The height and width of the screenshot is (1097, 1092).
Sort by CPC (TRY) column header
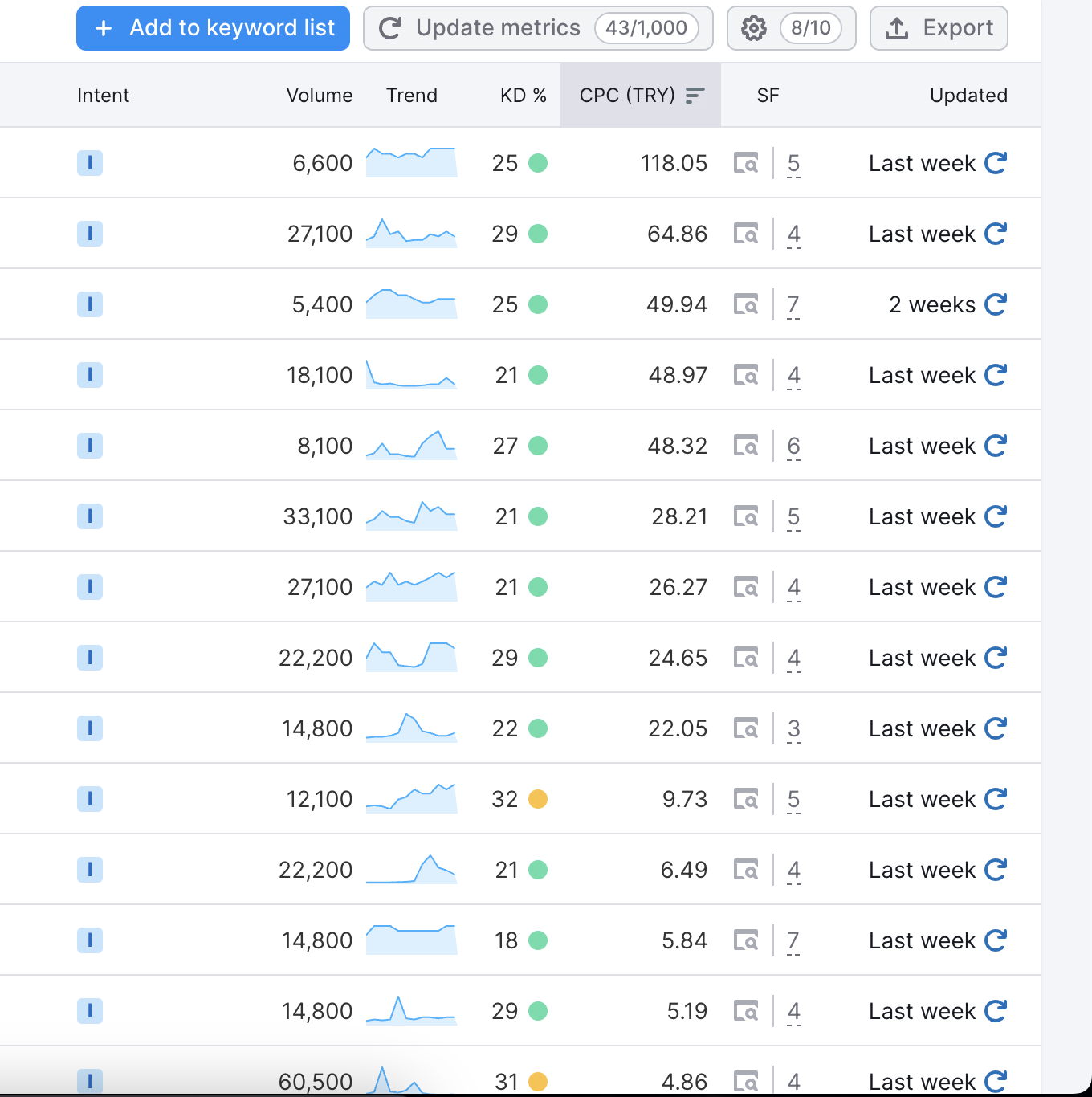[x=641, y=96]
